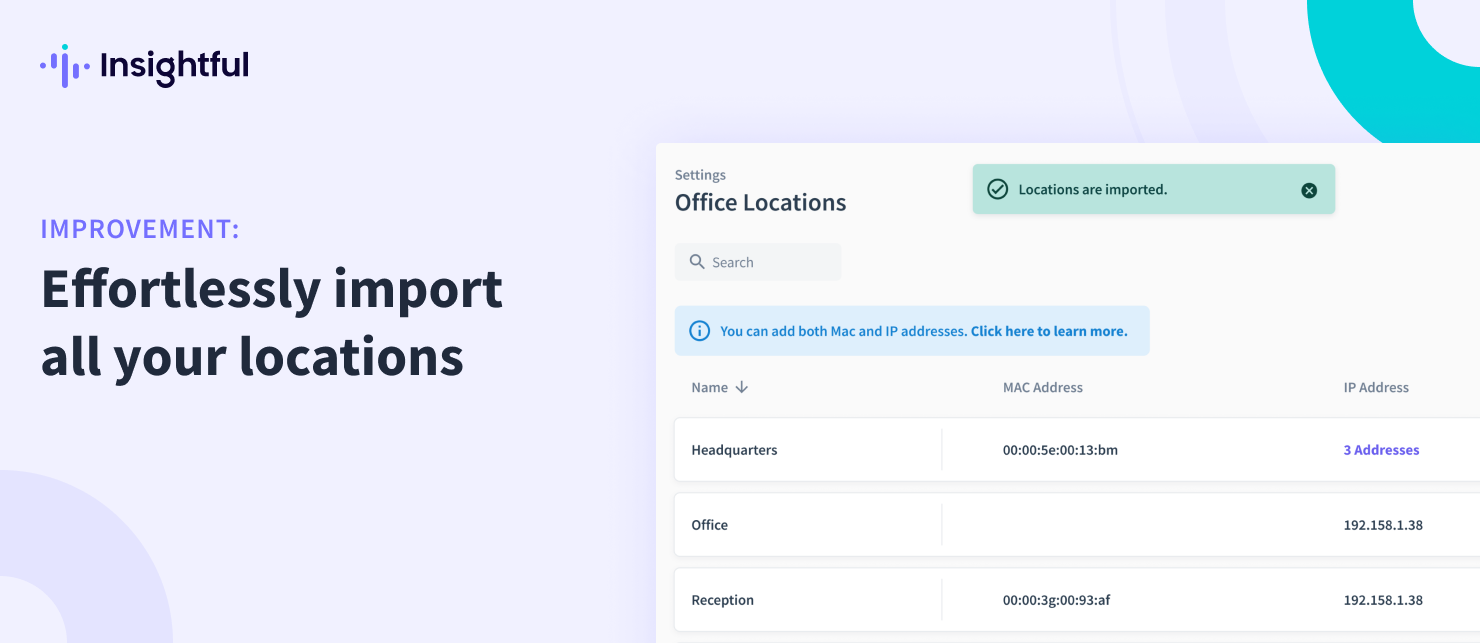Click the Reception IP 192.158.1.38
Viewport: 1480px width, 643px height.
1383,600
